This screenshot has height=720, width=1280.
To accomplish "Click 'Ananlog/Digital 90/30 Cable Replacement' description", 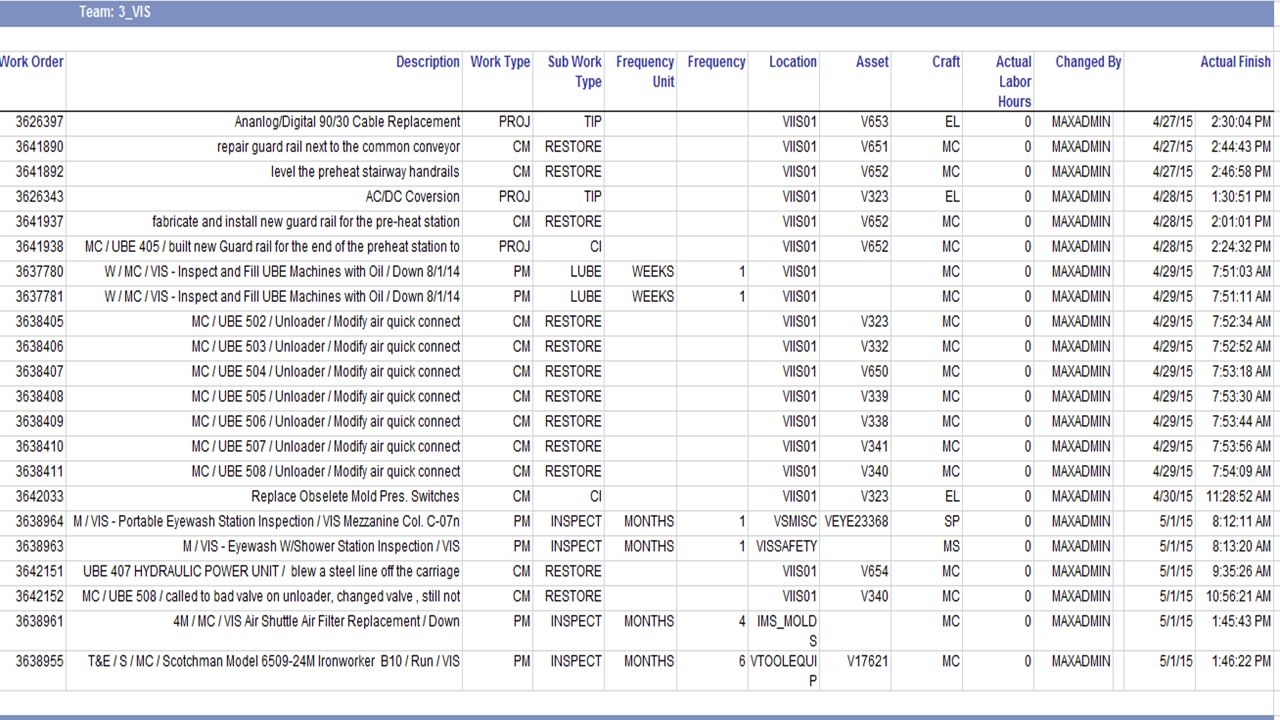I will 348,122.
